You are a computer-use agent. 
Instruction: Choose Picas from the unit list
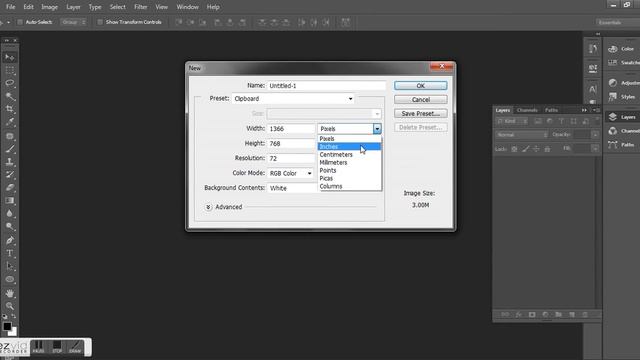point(349,178)
